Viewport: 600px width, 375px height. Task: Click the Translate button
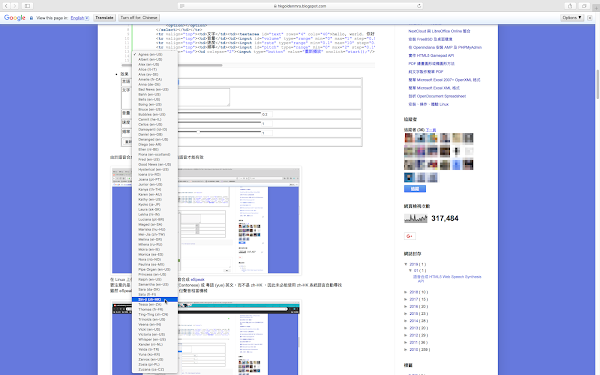[x=104, y=18]
